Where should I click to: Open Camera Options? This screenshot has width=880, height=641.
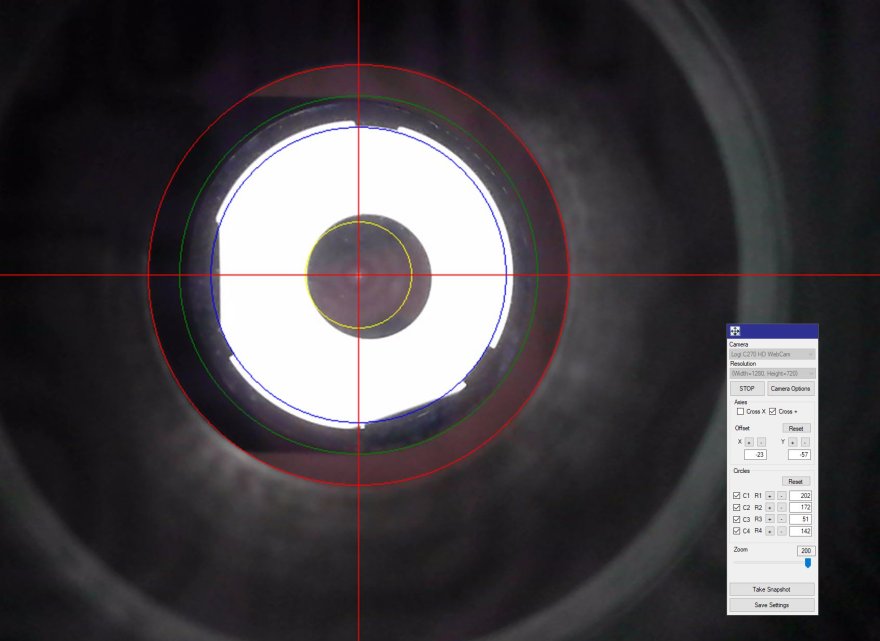point(790,388)
